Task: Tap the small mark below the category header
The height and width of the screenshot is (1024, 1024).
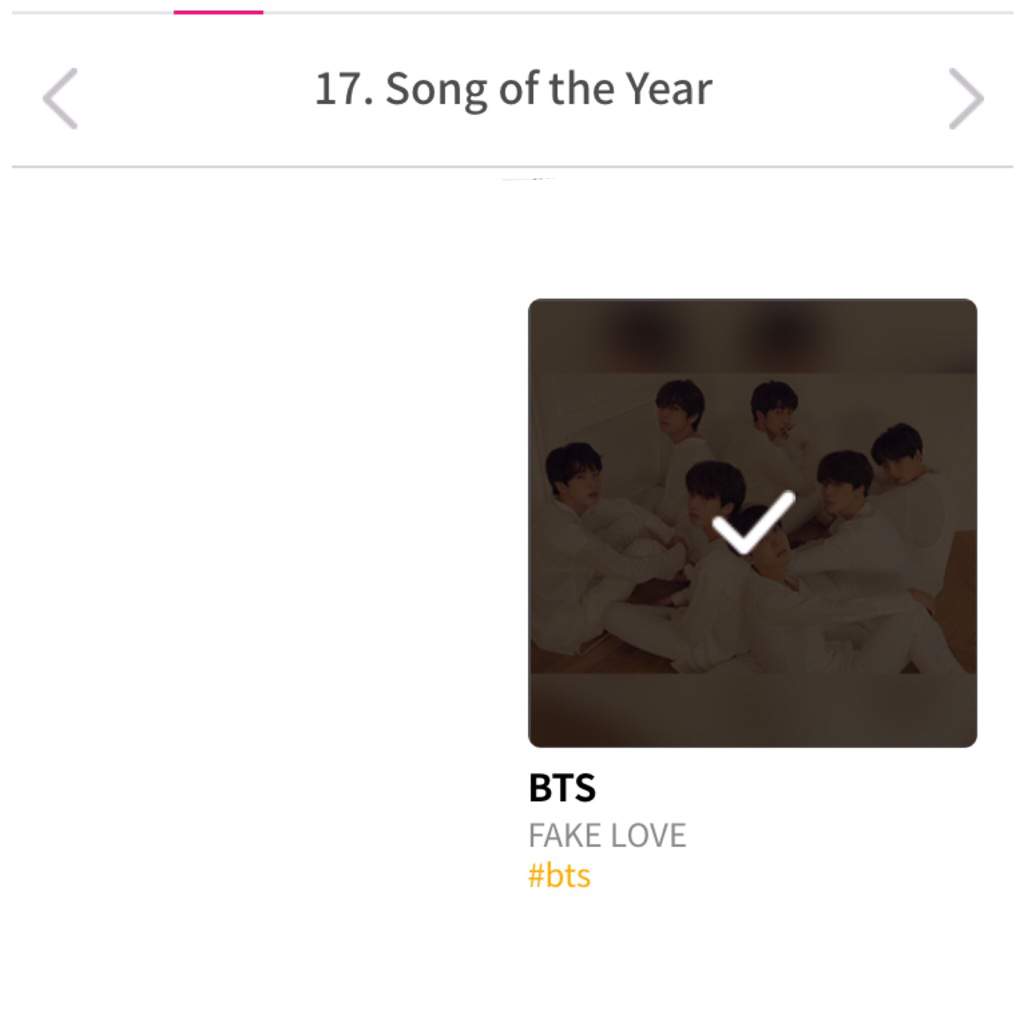Action: (528, 178)
